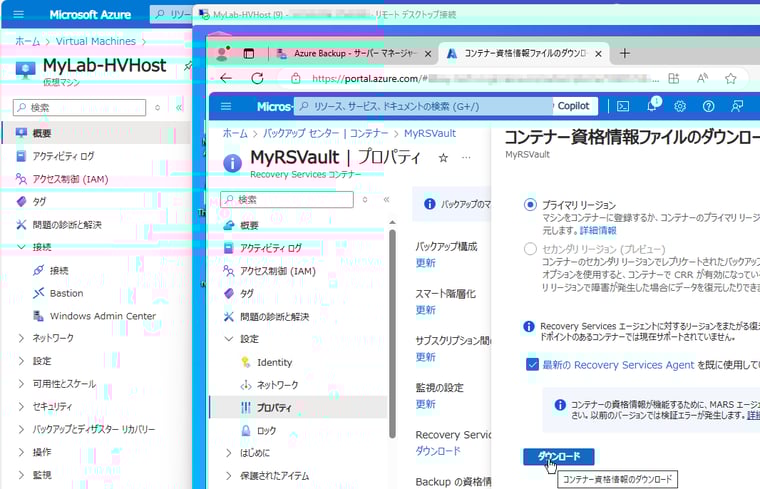Focus portal search box リソース、サービス
The height and width of the screenshot is (489, 760).
click(x=423, y=106)
